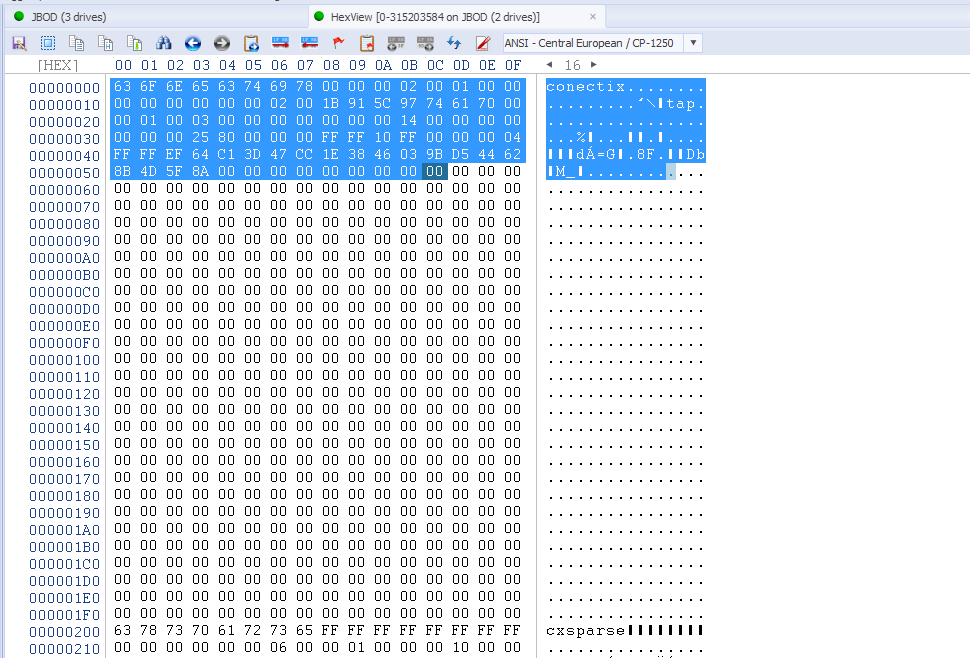Click the 'conectix' text in the ASCII pane
The width and height of the screenshot is (970, 658).
[x=586, y=87]
